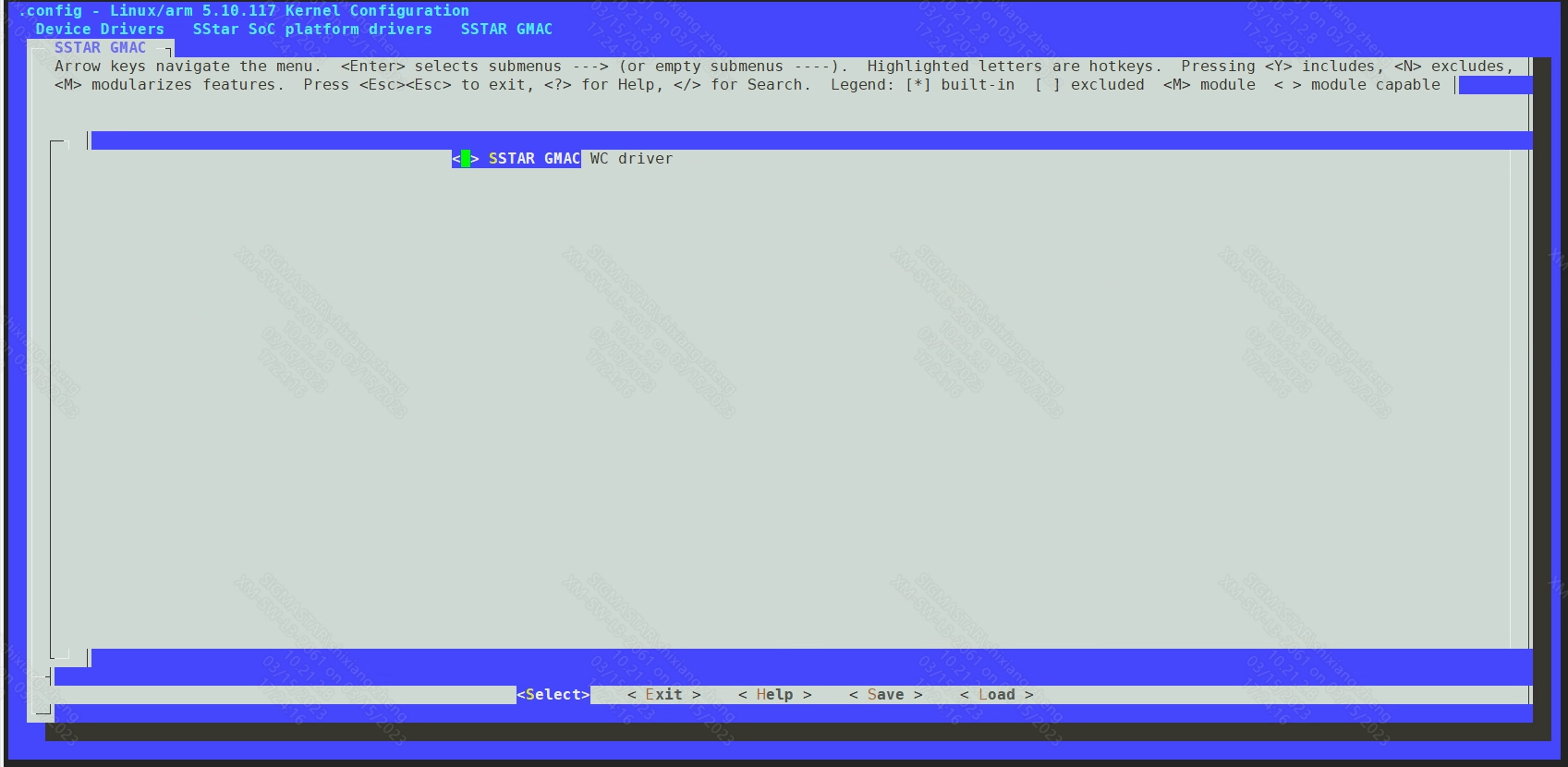Toggle the SSTAR GMAC module selector
The image size is (1568, 767).
tap(466, 159)
